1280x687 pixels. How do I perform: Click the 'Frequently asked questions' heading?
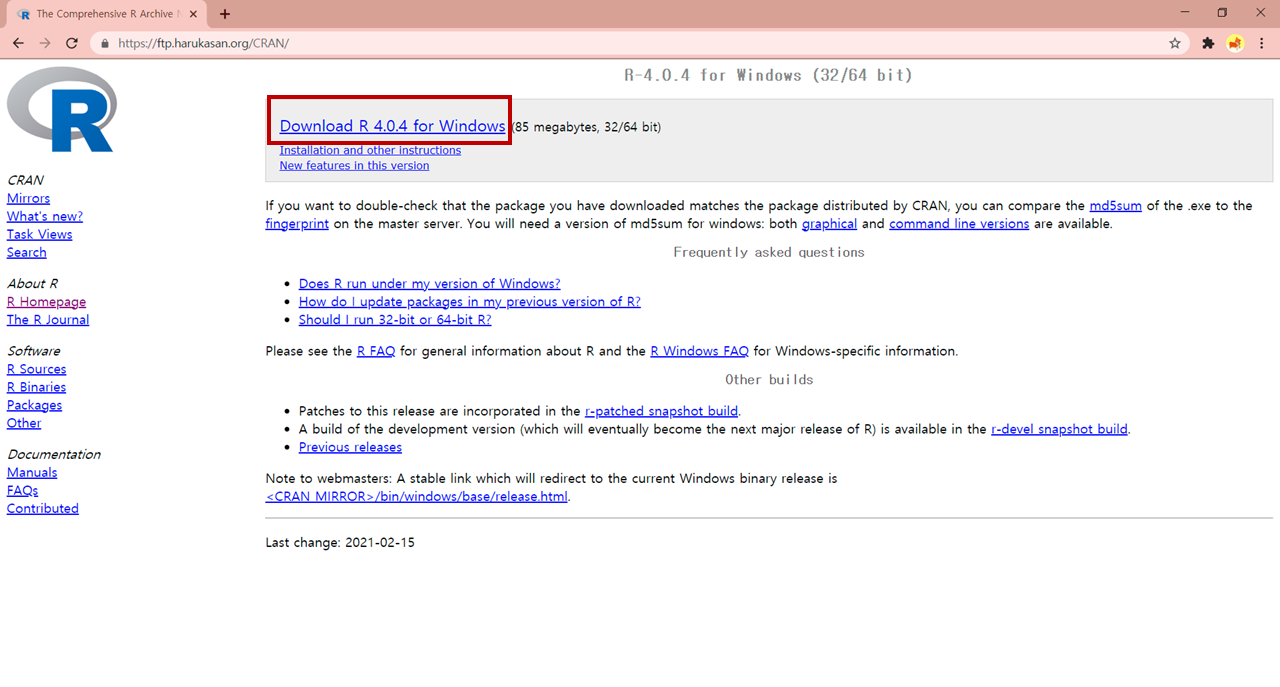click(x=769, y=253)
